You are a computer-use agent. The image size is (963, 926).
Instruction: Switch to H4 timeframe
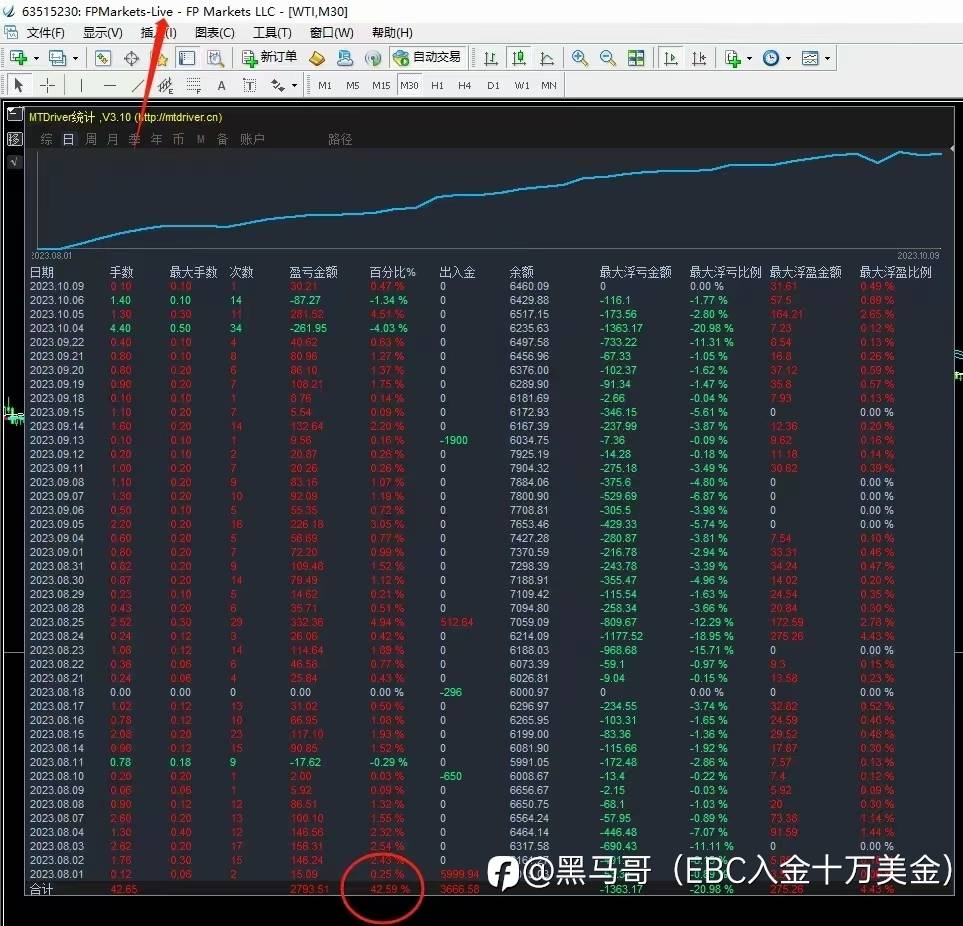pos(465,85)
